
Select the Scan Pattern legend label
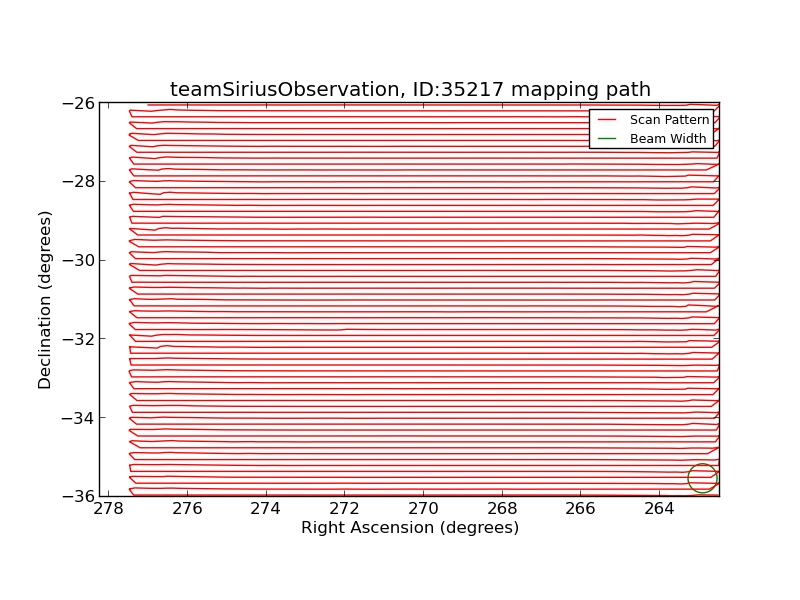coord(669,120)
